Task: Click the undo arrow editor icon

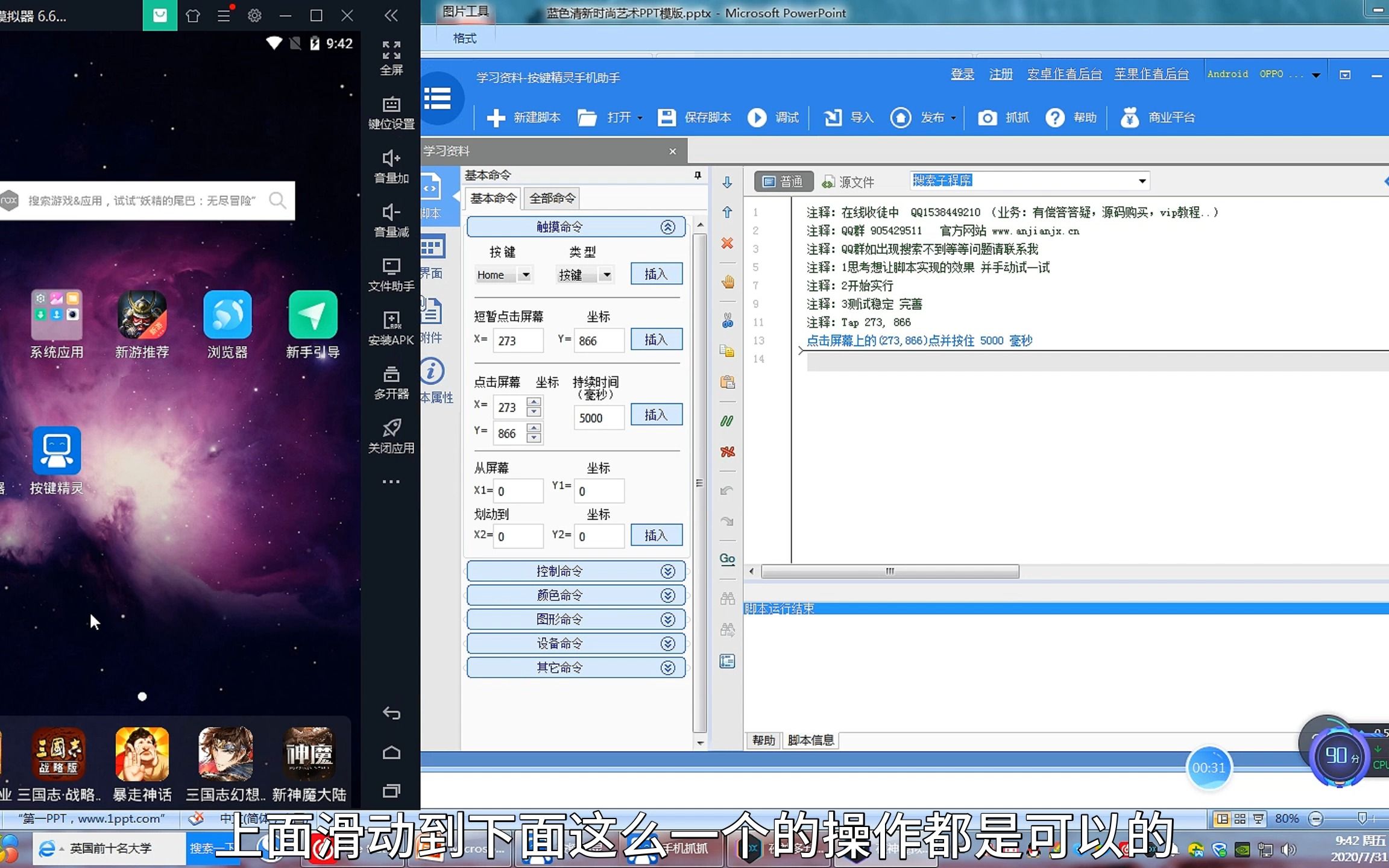Action: pos(727,491)
